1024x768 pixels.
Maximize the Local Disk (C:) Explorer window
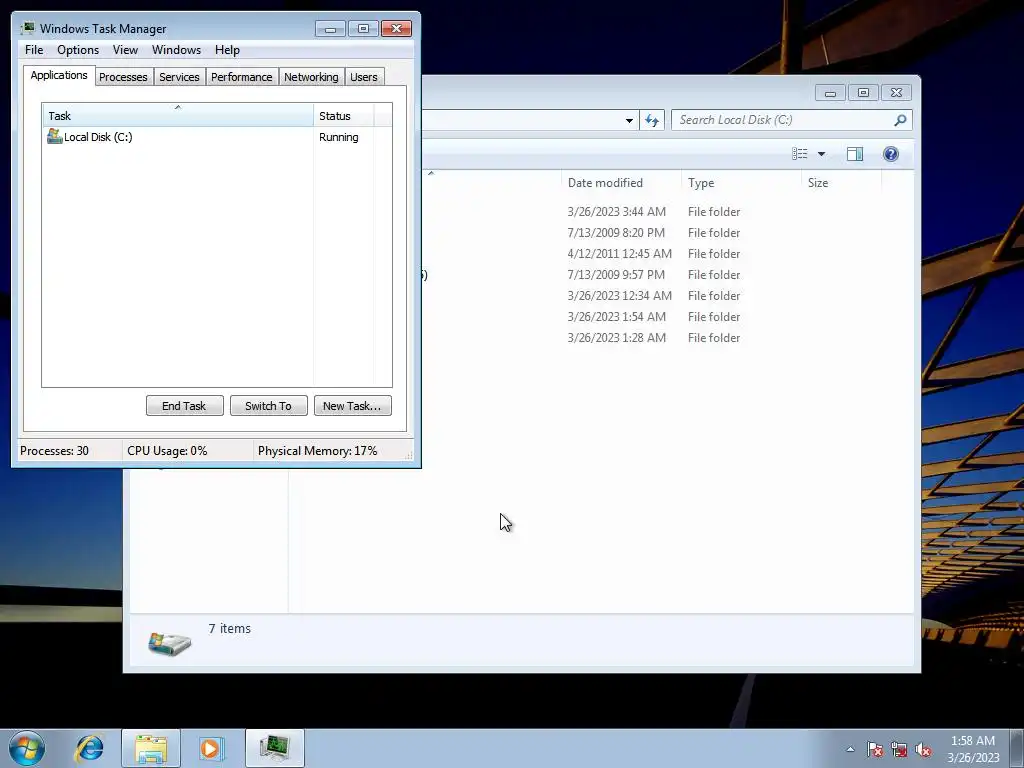pos(863,93)
